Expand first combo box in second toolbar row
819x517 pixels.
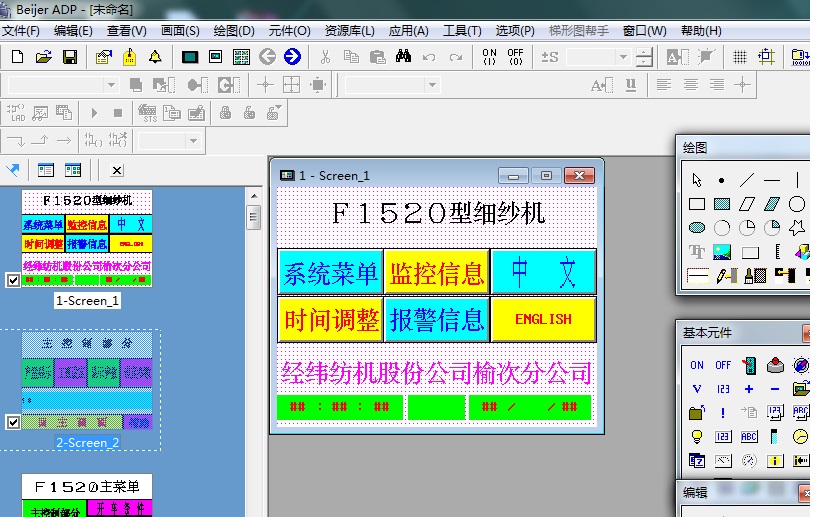[111, 86]
